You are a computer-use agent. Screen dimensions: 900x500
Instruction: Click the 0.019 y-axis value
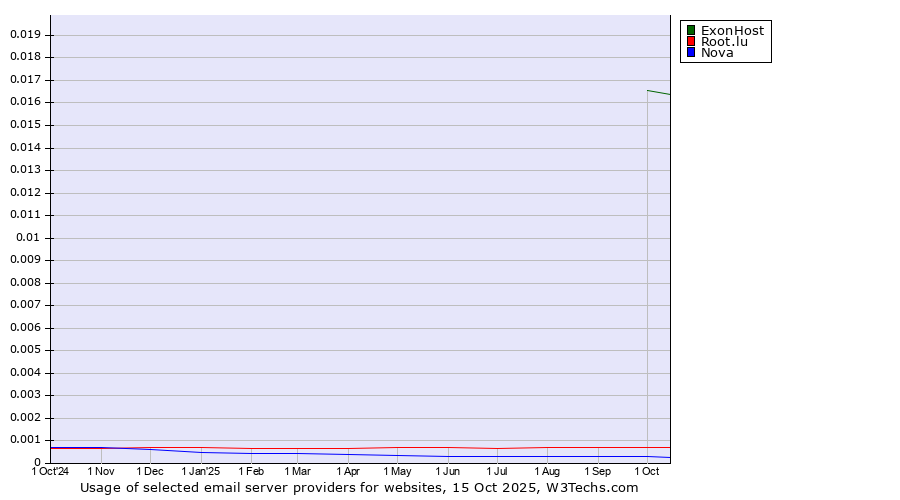tap(25, 34)
